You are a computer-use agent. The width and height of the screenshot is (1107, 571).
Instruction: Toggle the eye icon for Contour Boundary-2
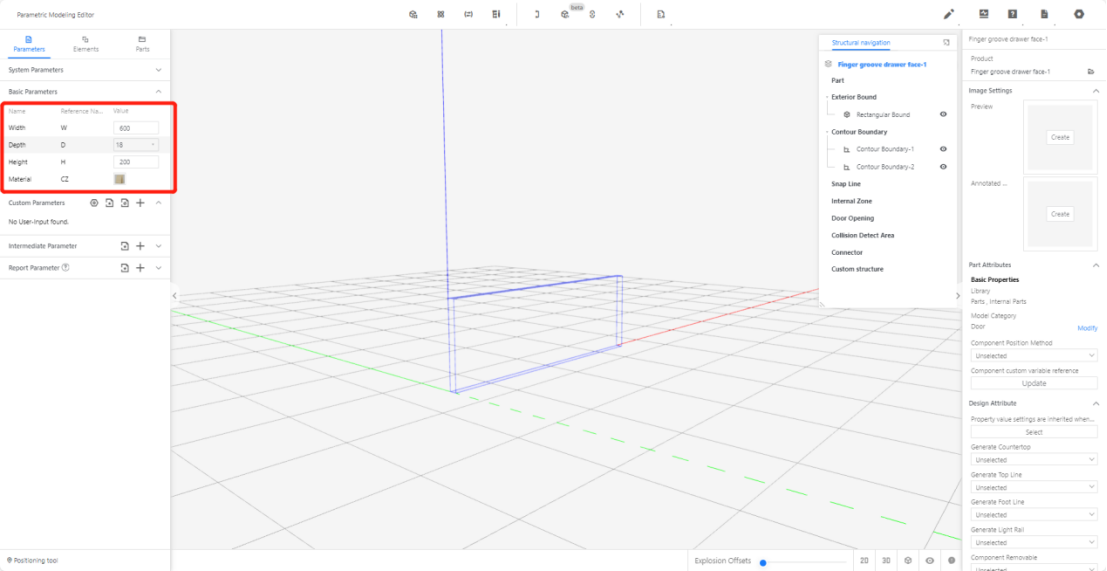pyautogui.click(x=943, y=167)
